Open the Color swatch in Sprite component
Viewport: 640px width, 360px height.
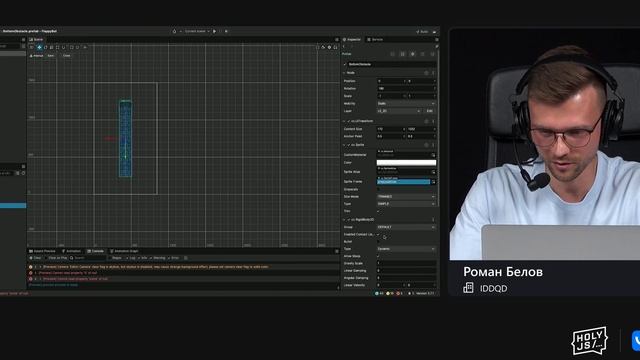point(406,162)
